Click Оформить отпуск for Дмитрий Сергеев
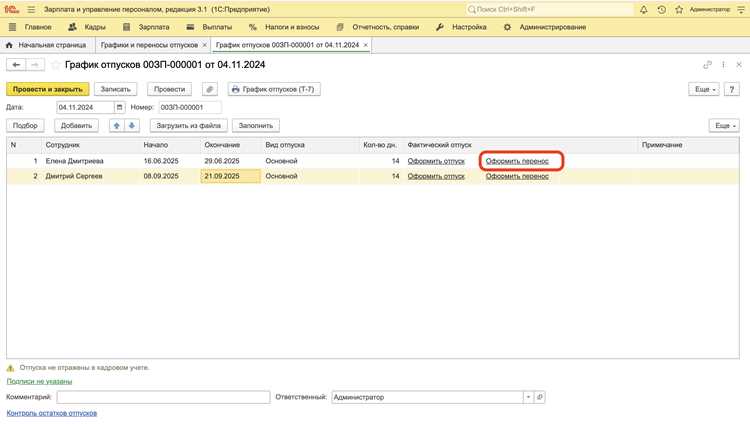The width and height of the screenshot is (750, 424). [436, 176]
